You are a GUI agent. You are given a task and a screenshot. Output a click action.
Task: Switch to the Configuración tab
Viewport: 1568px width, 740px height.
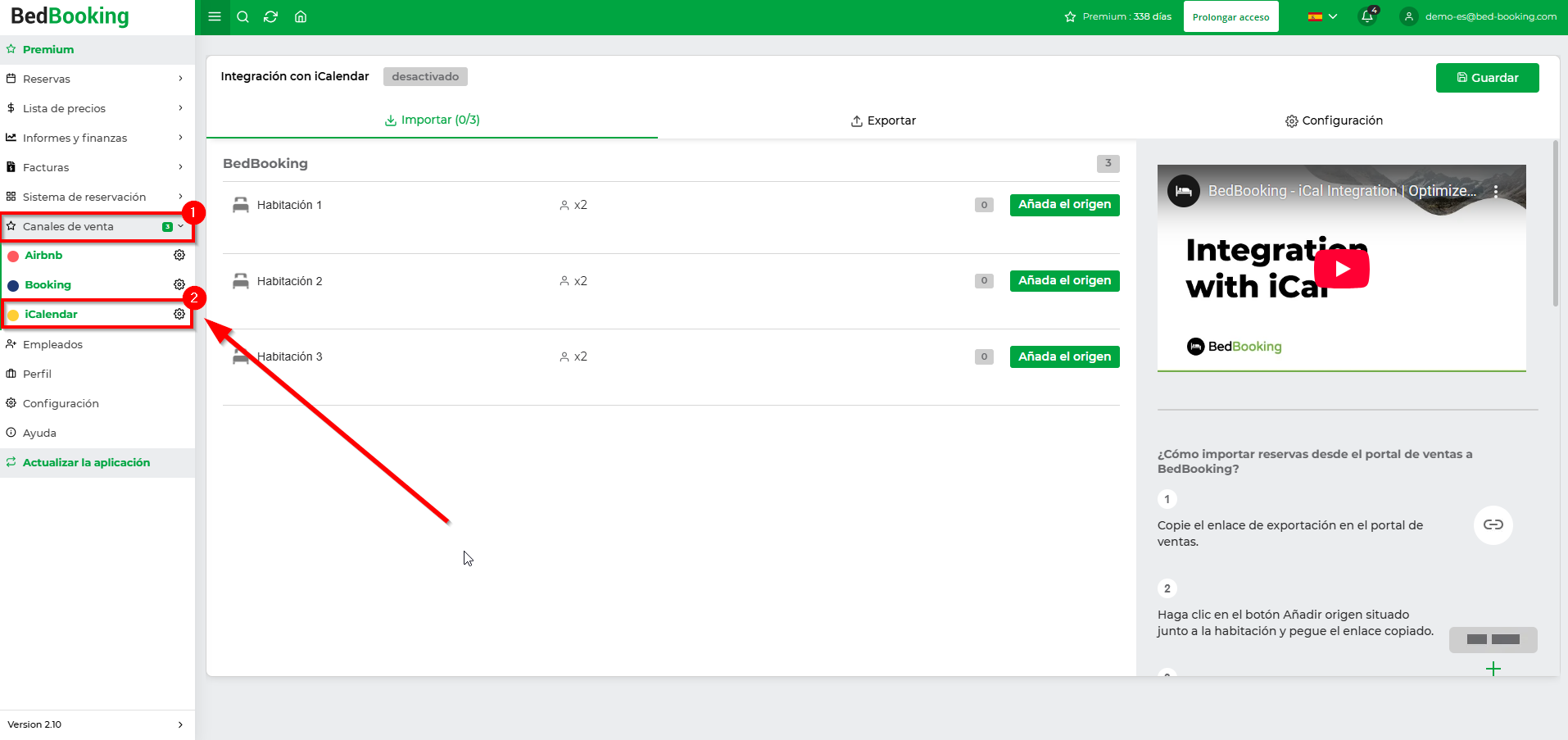coord(1334,120)
